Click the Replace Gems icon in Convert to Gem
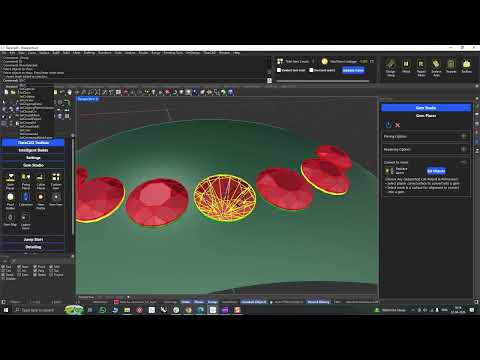480x360 pixels. point(389,171)
